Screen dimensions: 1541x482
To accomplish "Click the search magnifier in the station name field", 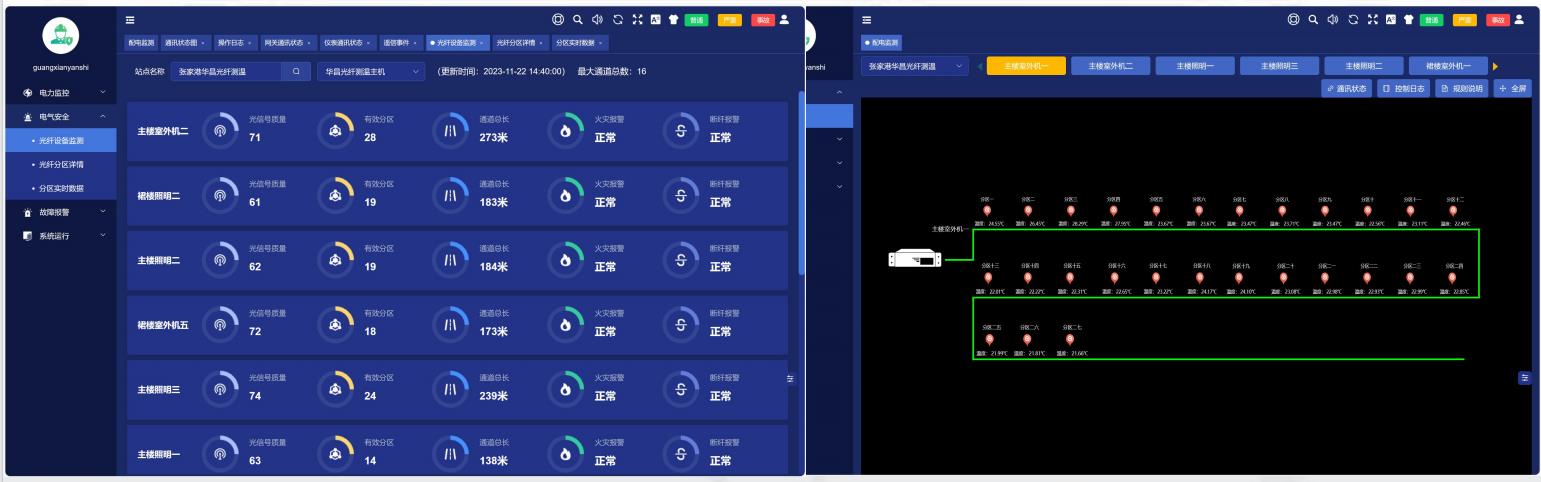I will (295, 72).
